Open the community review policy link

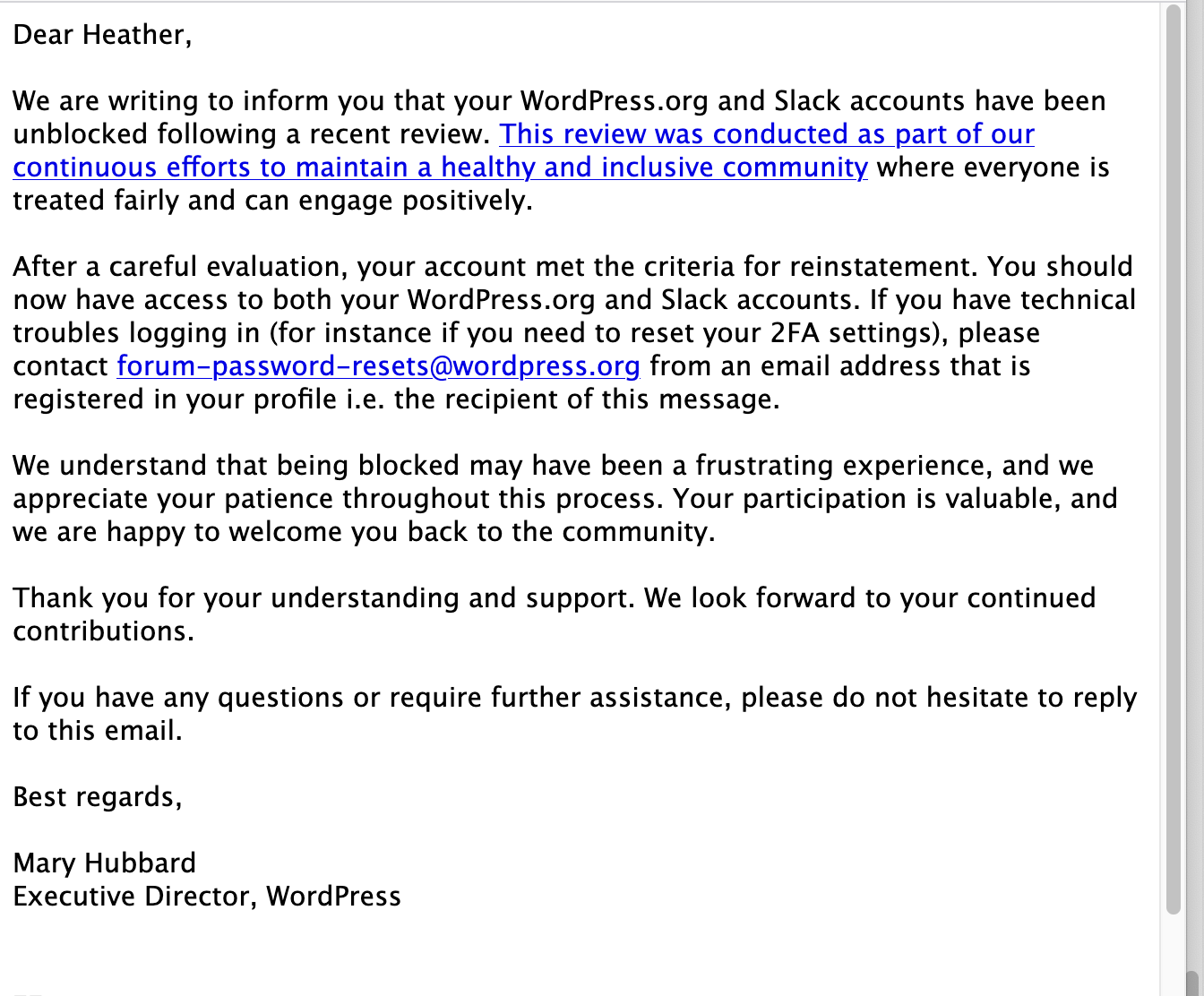[439, 167]
